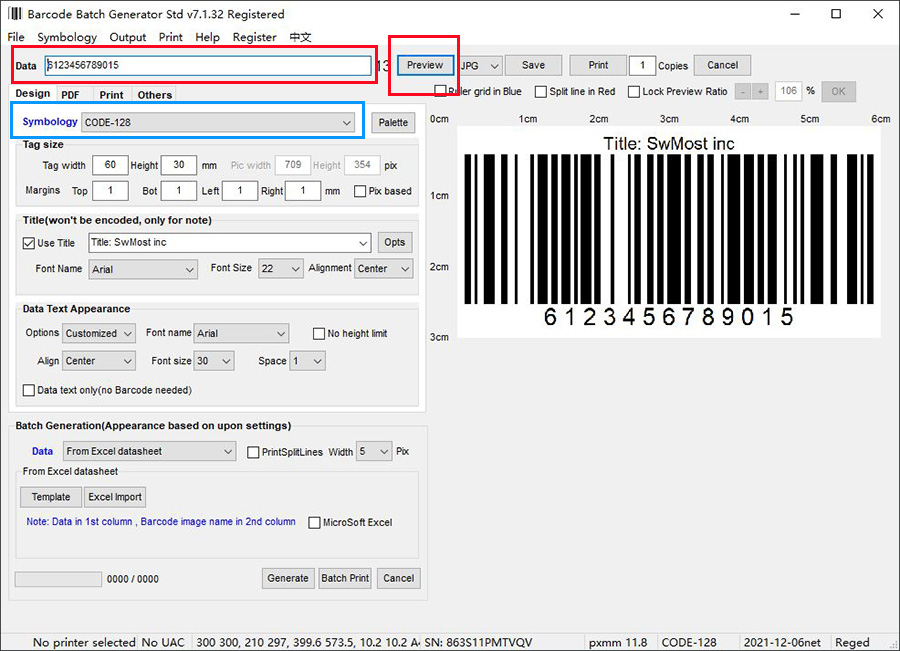Click the preview ratio percent field

pos(788,91)
